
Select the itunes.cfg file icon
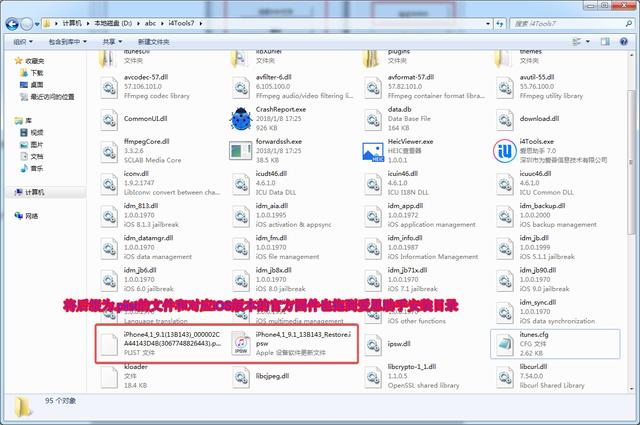click(x=505, y=344)
